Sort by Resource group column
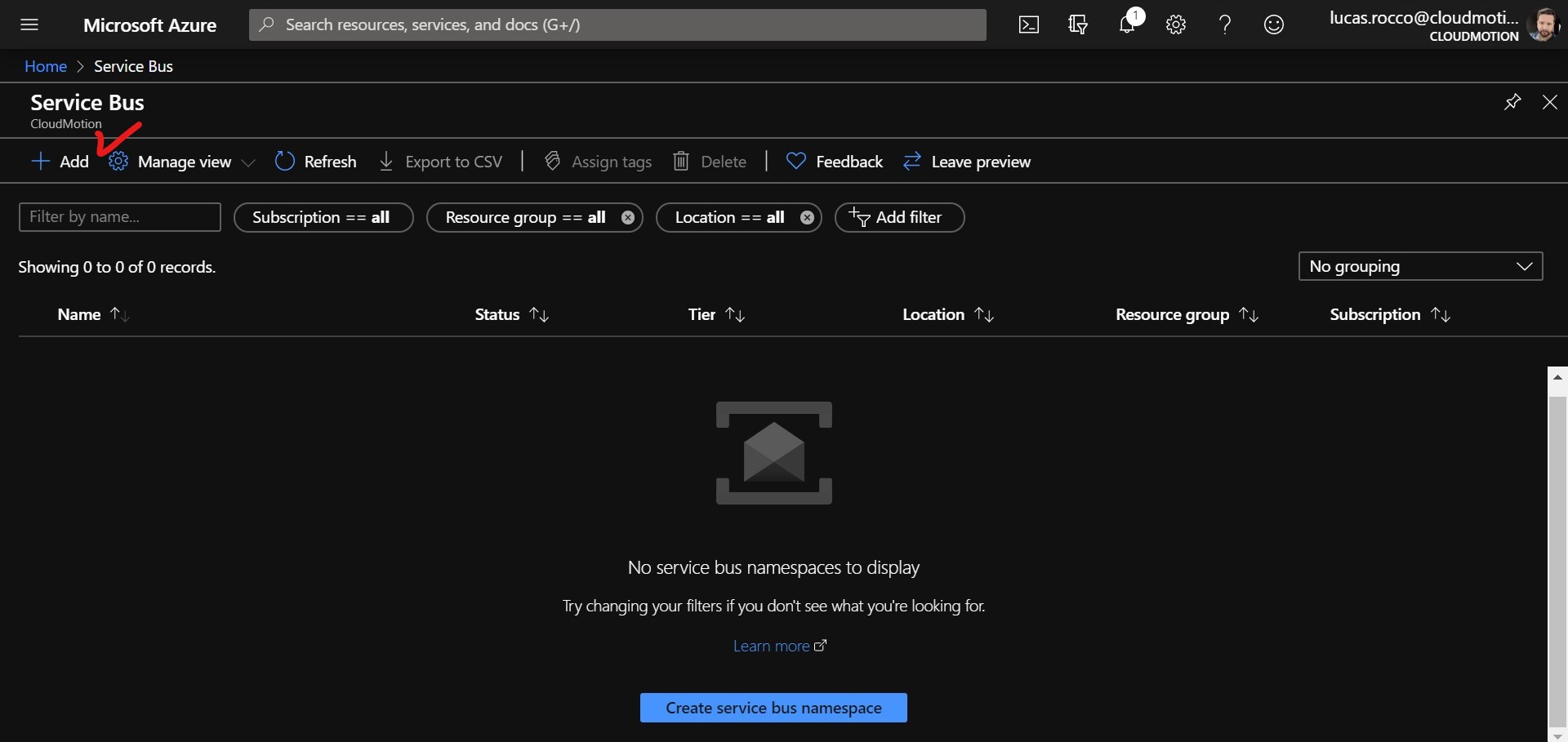The image size is (1568, 742). click(1187, 314)
